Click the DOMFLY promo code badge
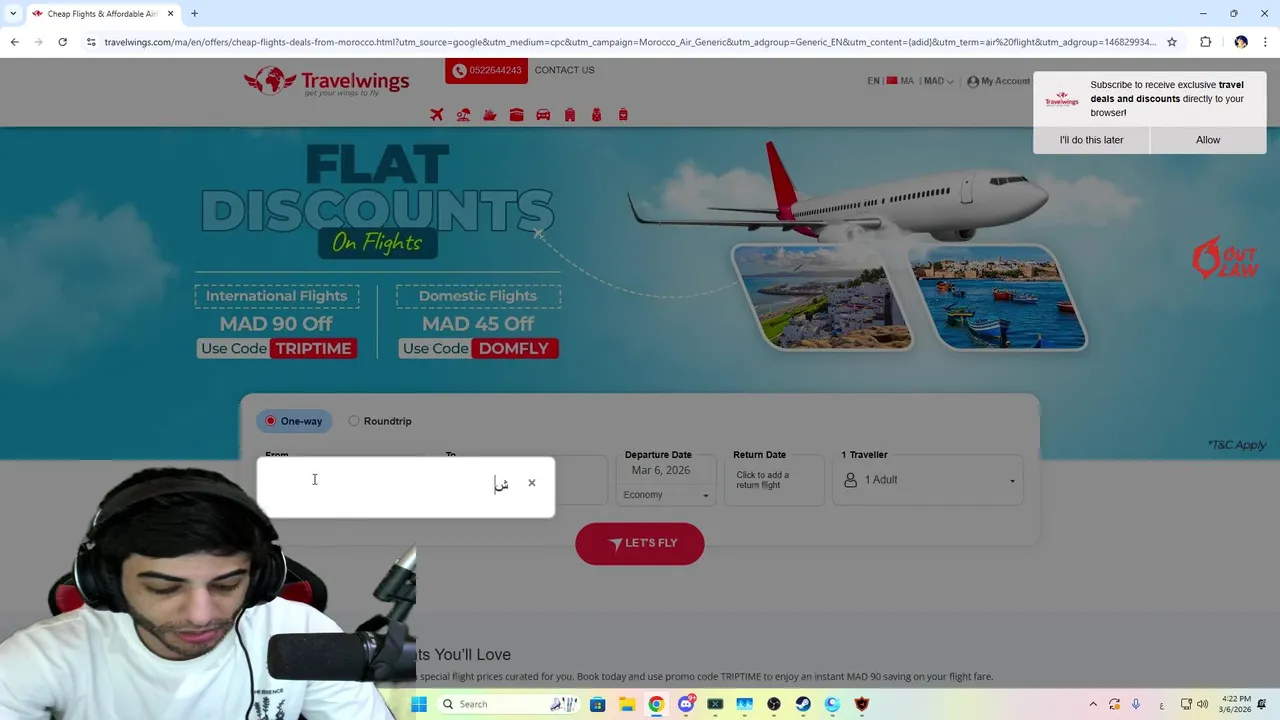 click(514, 348)
